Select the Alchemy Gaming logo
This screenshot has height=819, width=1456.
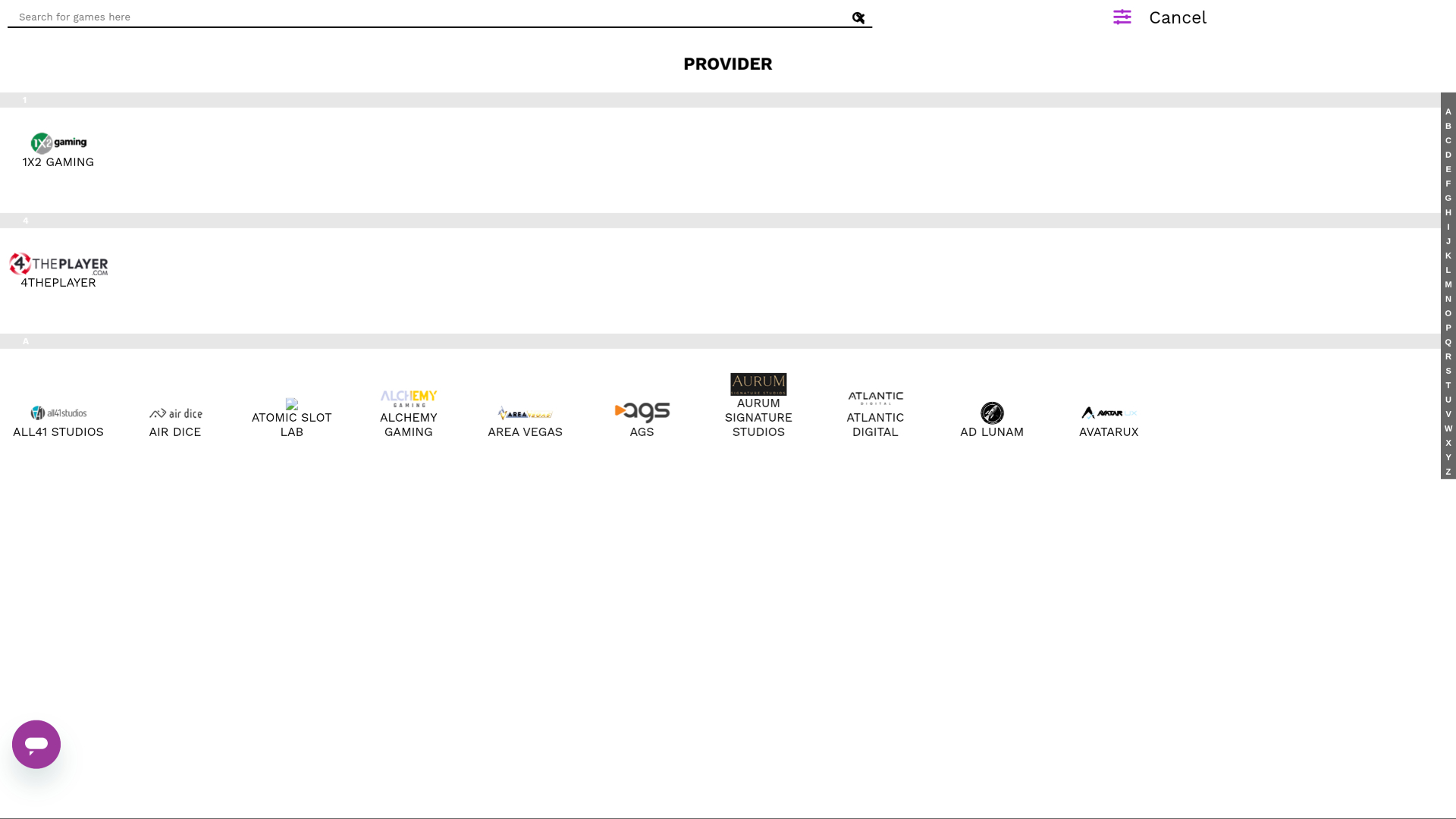click(x=409, y=399)
